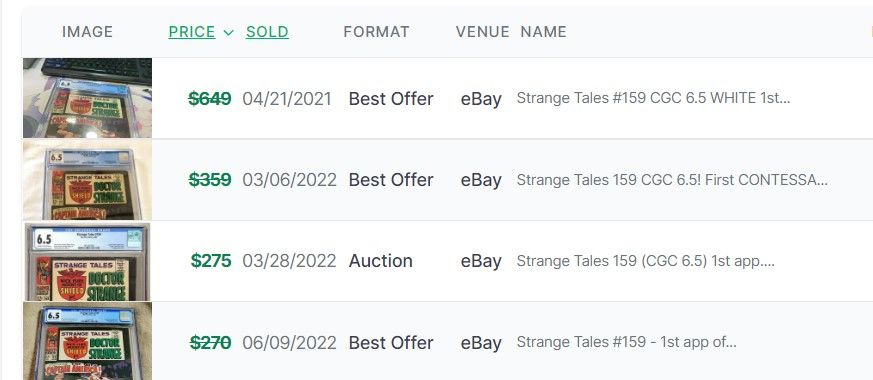Open listing 'Strange Tales 159 (CGC 6.5) 1st app....'
The image size is (873, 380).
(645, 261)
